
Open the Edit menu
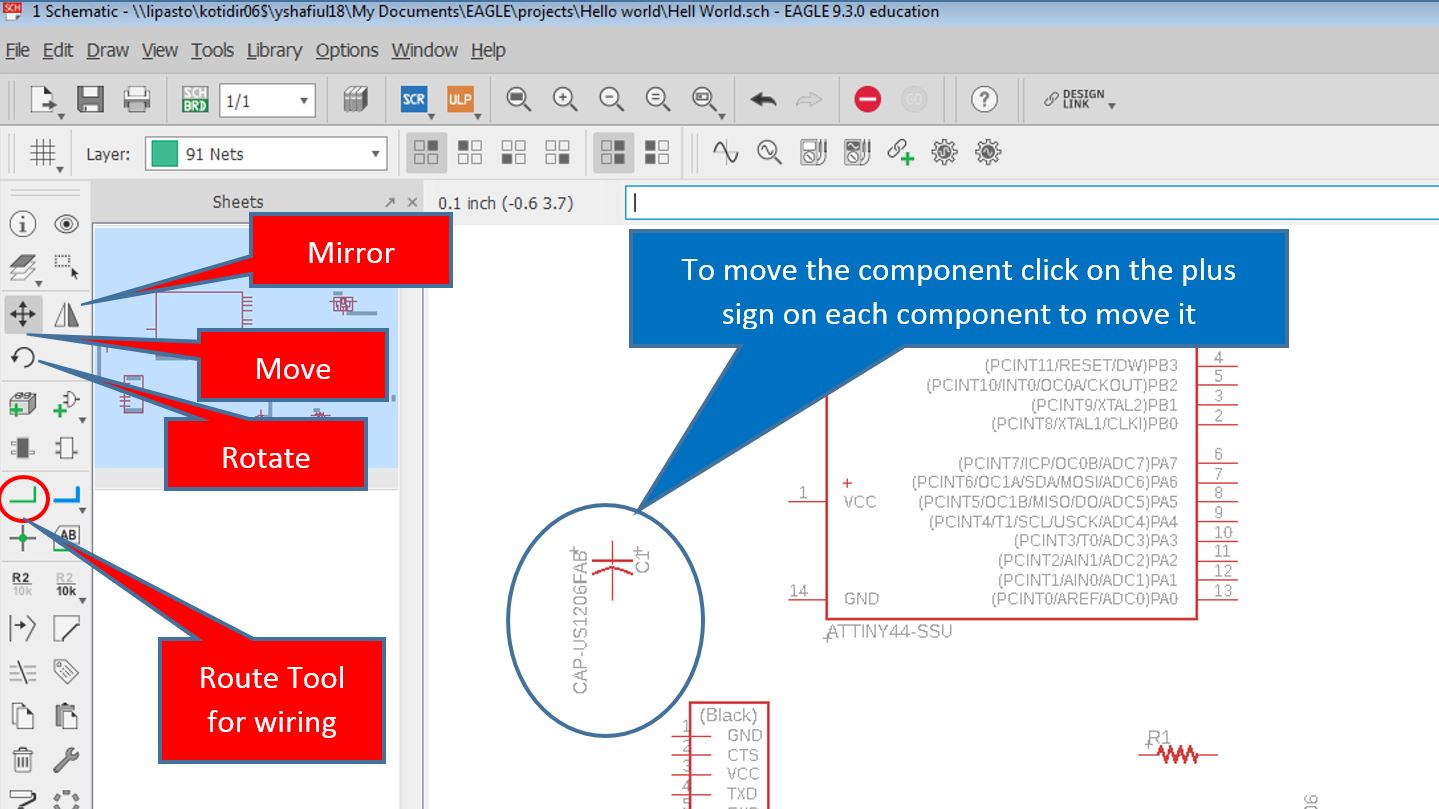click(58, 50)
